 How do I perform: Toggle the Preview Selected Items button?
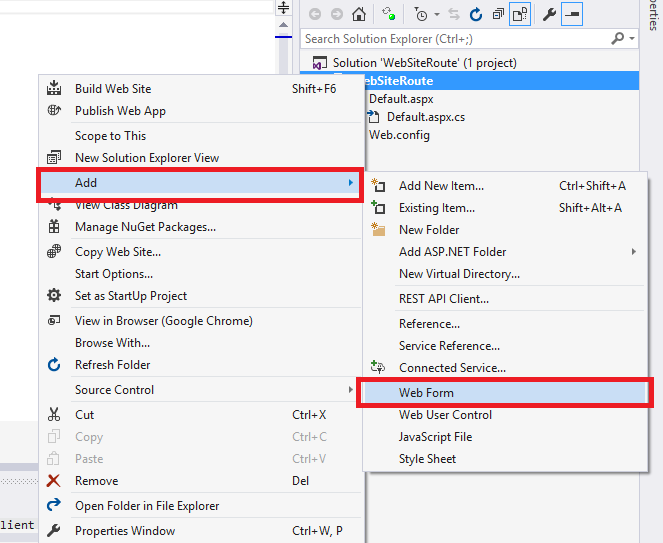[x=572, y=14]
